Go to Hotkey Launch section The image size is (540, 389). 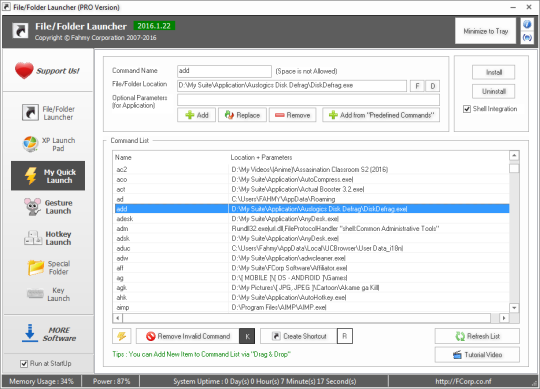tap(48, 238)
